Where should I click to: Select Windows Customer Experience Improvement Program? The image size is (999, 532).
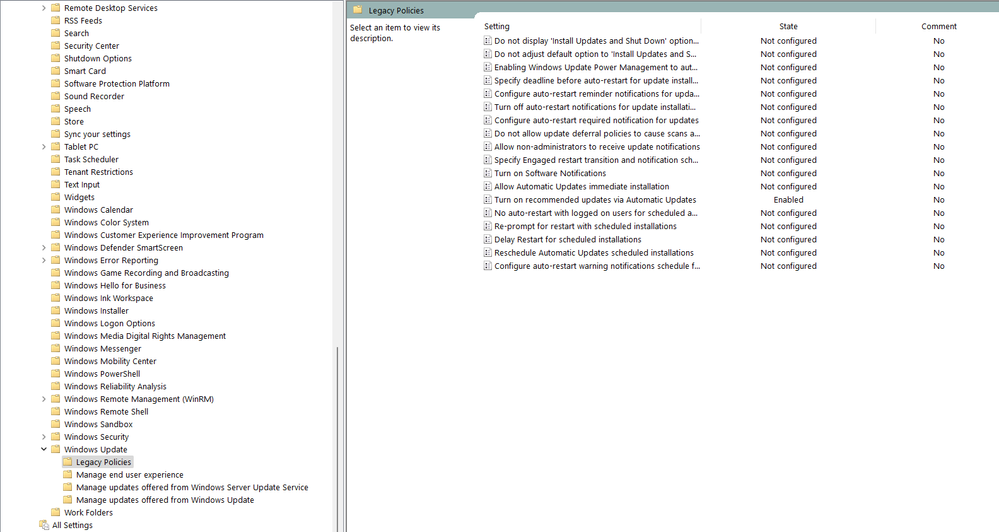[164, 235]
